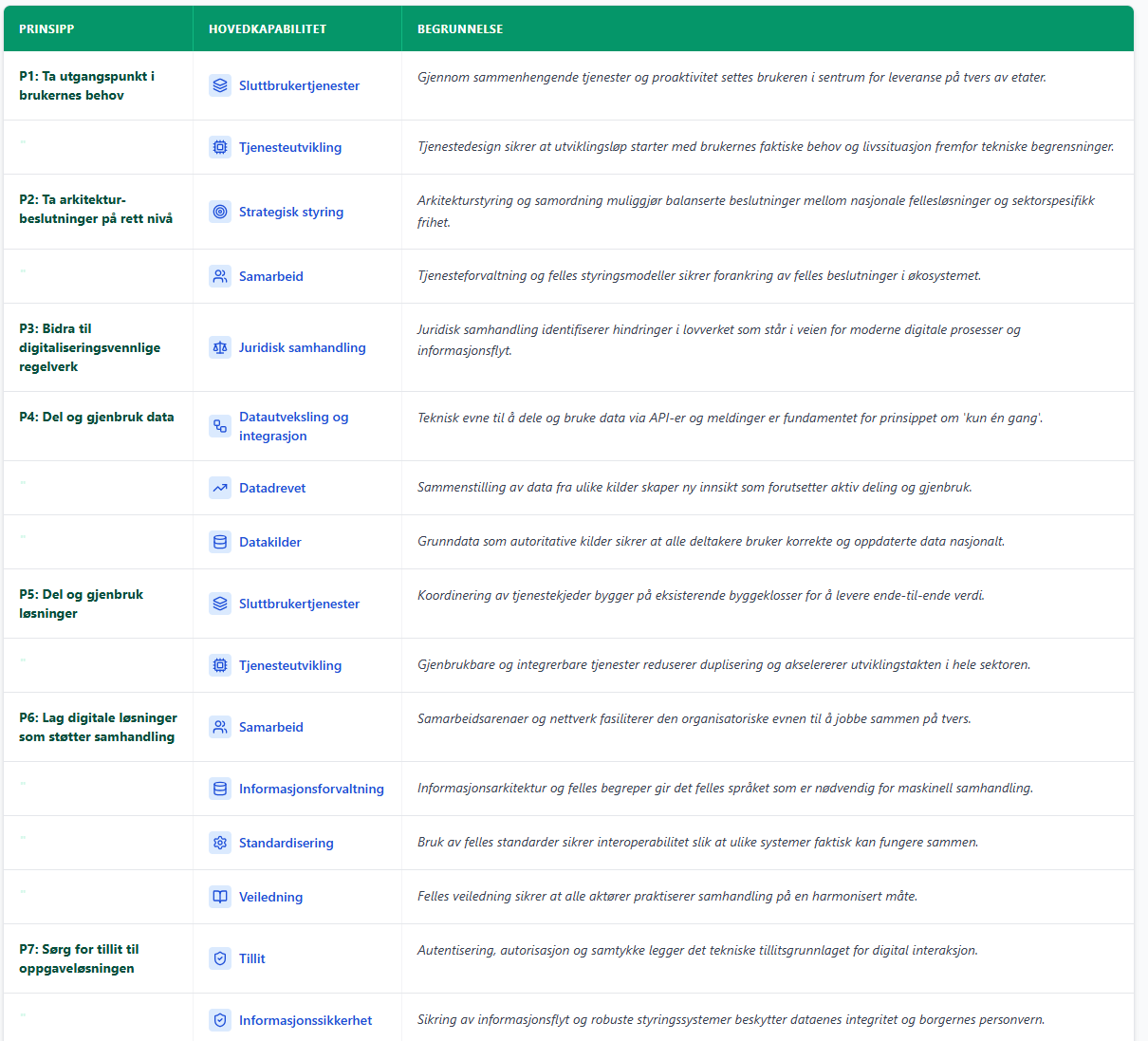Open the Samarbeid link in the P6 row
1148x1041 pixels.
tap(270, 727)
